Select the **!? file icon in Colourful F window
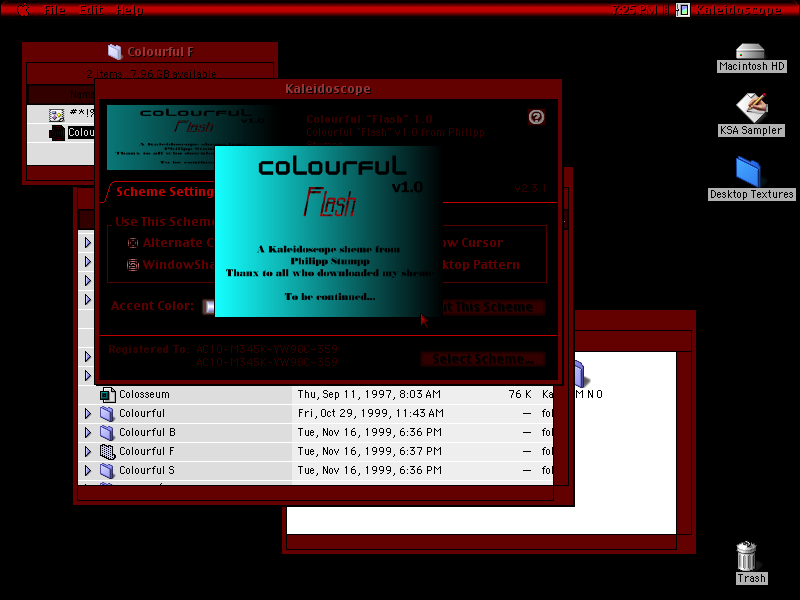This screenshot has height=600, width=800. click(x=56, y=115)
